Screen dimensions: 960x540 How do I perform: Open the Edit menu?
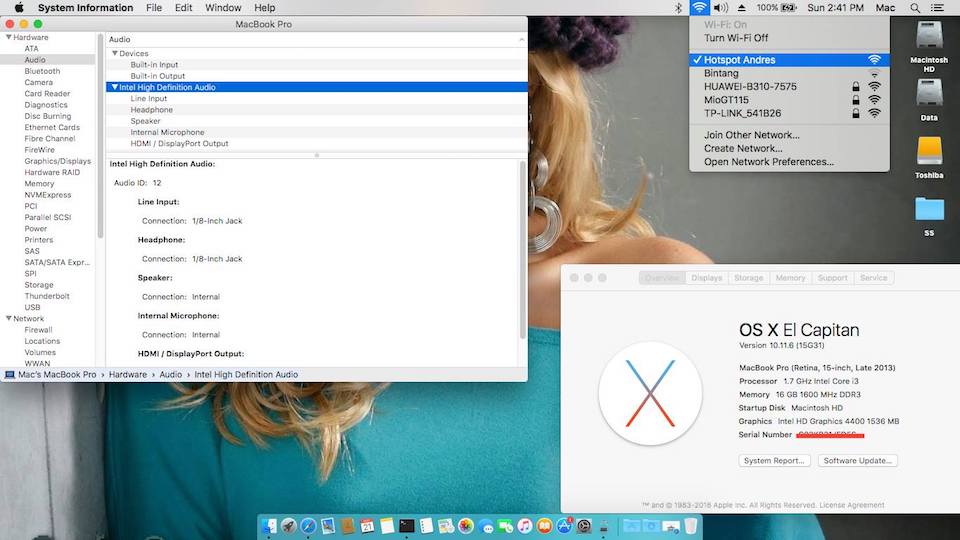pyautogui.click(x=183, y=8)
